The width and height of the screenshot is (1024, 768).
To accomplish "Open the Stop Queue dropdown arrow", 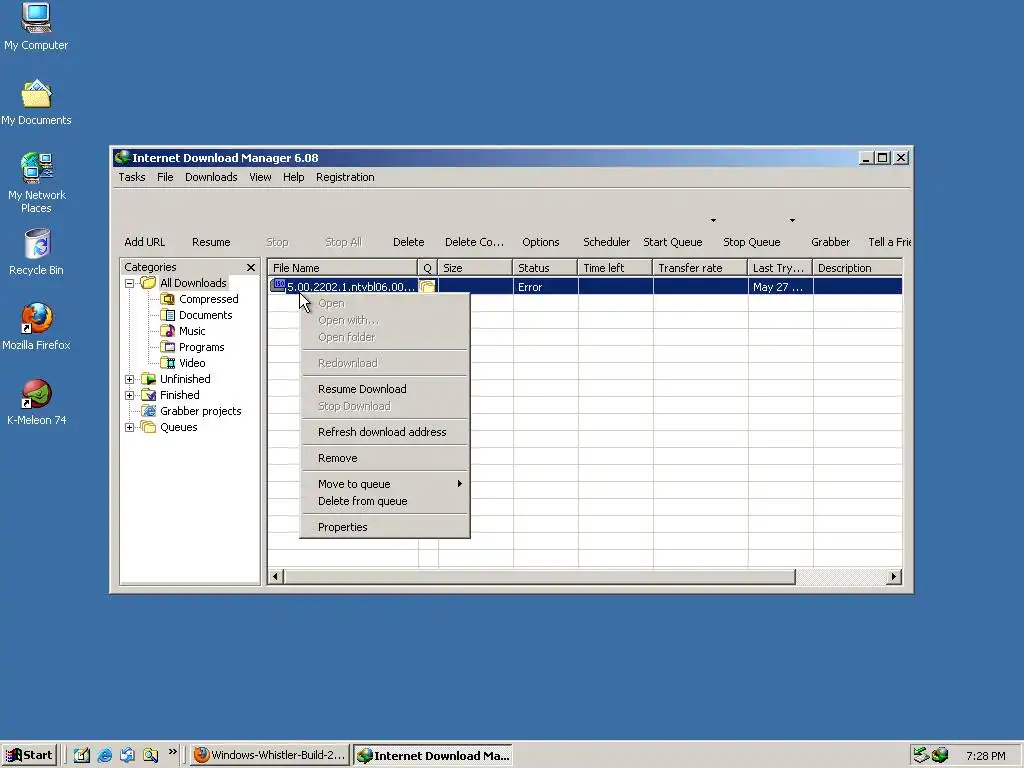I will tap(792, 221).
